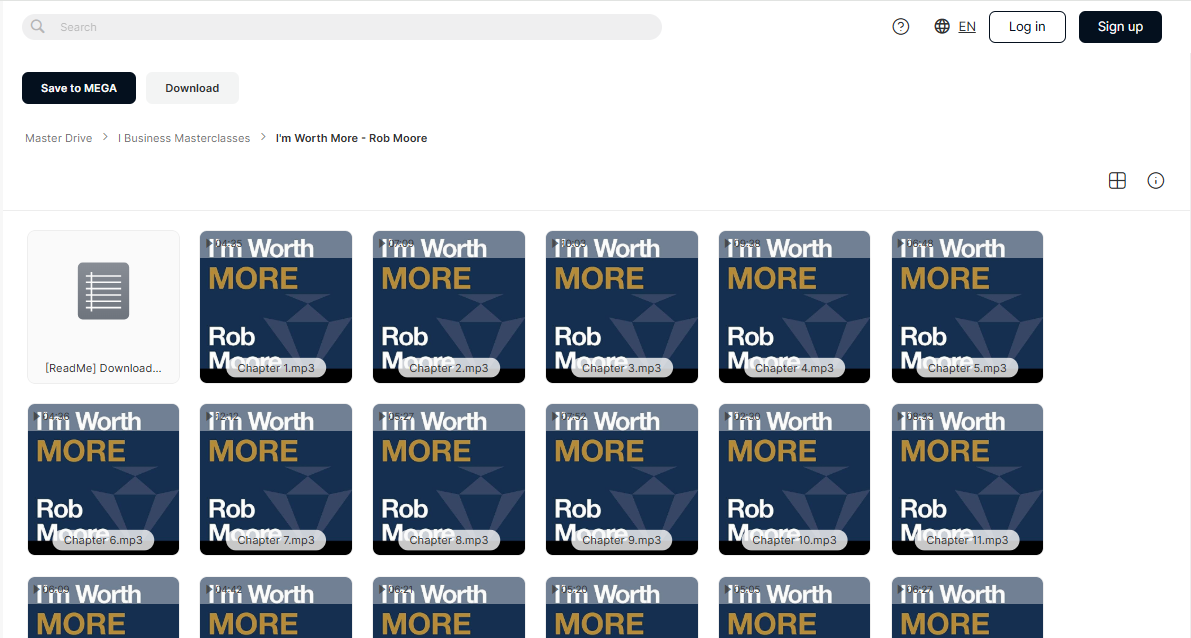This screenshot has height=638, width=1191.
Task: Go to Master Drive breadcrumb
Action: click(58, 138)
